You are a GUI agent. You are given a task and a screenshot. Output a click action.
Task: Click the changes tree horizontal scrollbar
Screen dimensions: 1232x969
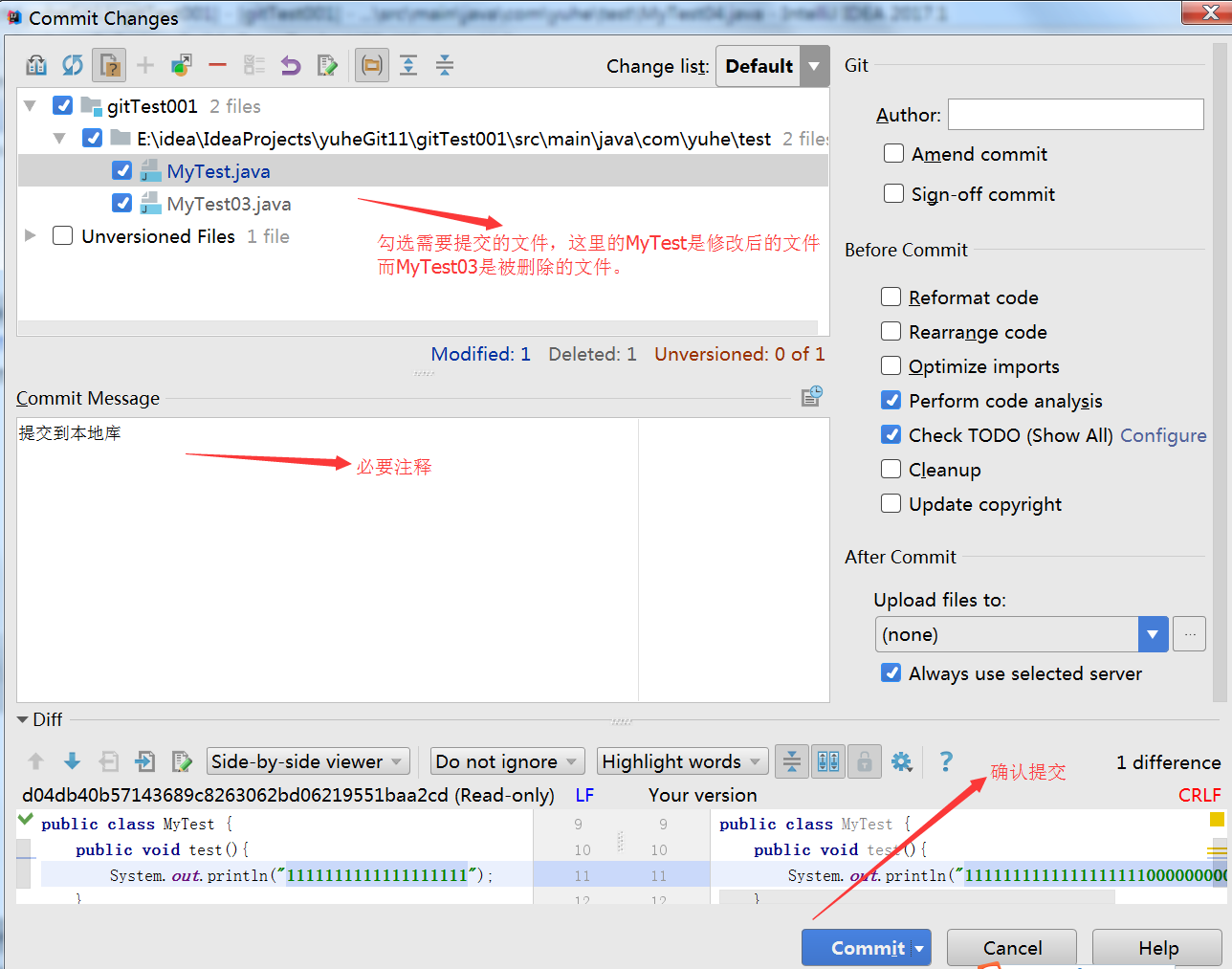(x=417, y=327)
